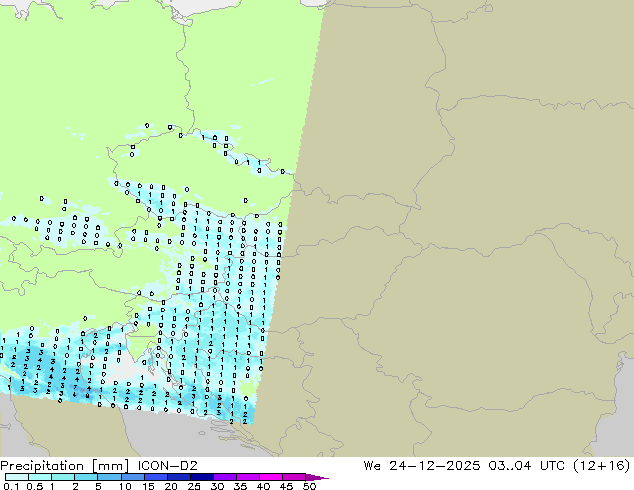Click the over-50 arrow at legend end
The width and height of the screenshot is (634, 490).
[x=317, y=477]
